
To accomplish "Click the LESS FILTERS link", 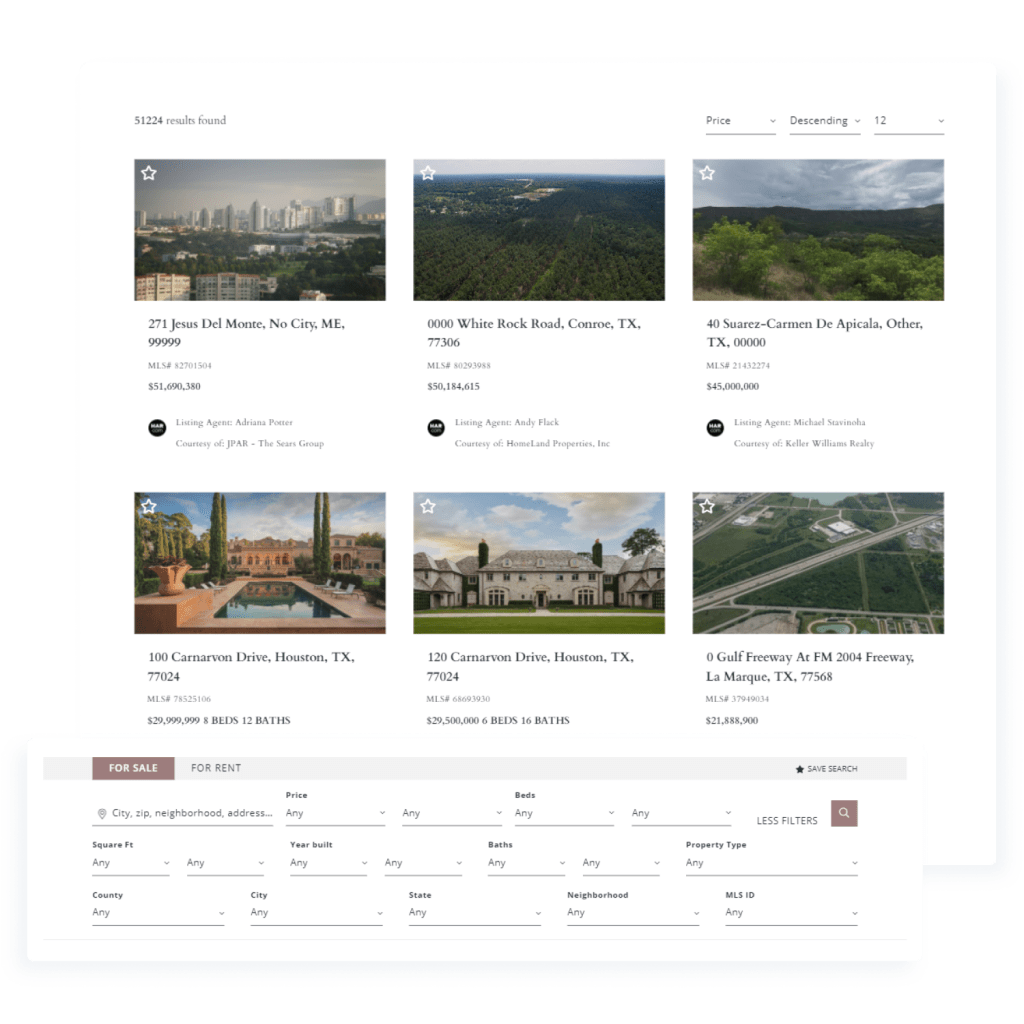I will (x=789, y=819).
